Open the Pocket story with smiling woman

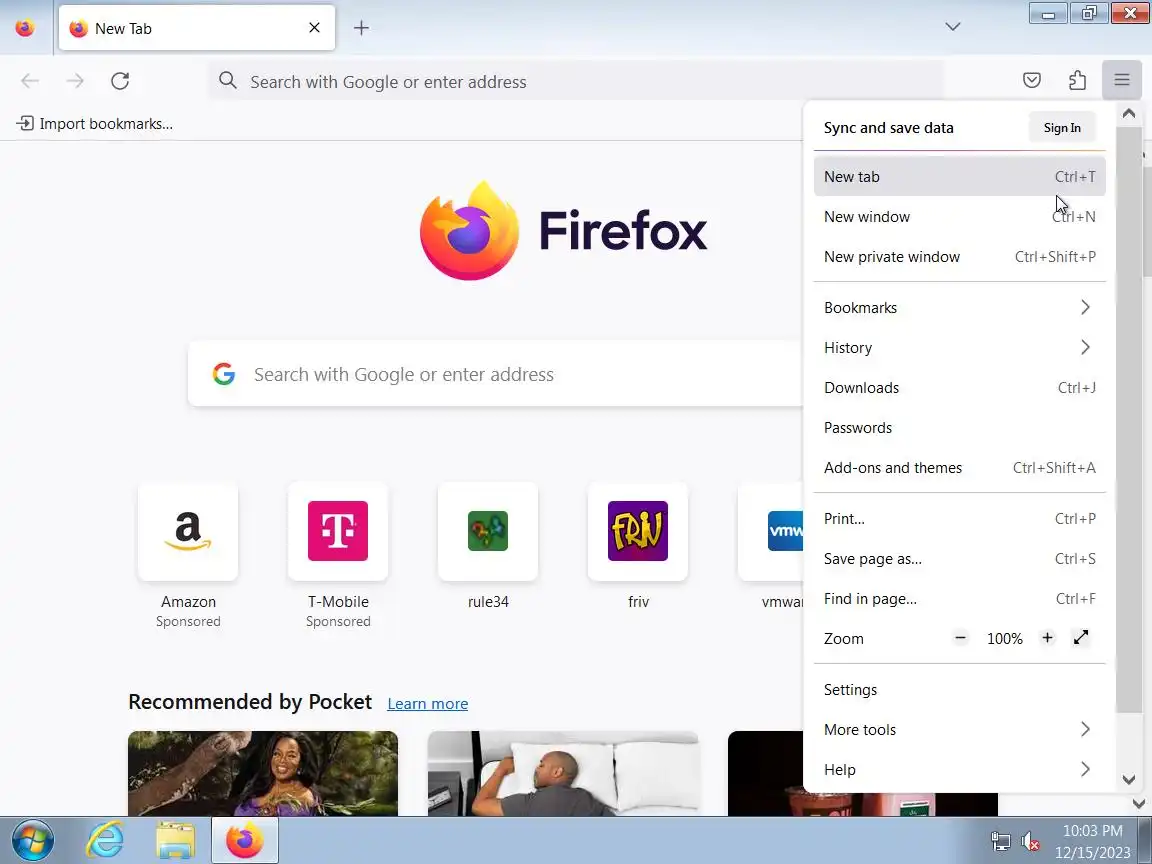point(263,773)
